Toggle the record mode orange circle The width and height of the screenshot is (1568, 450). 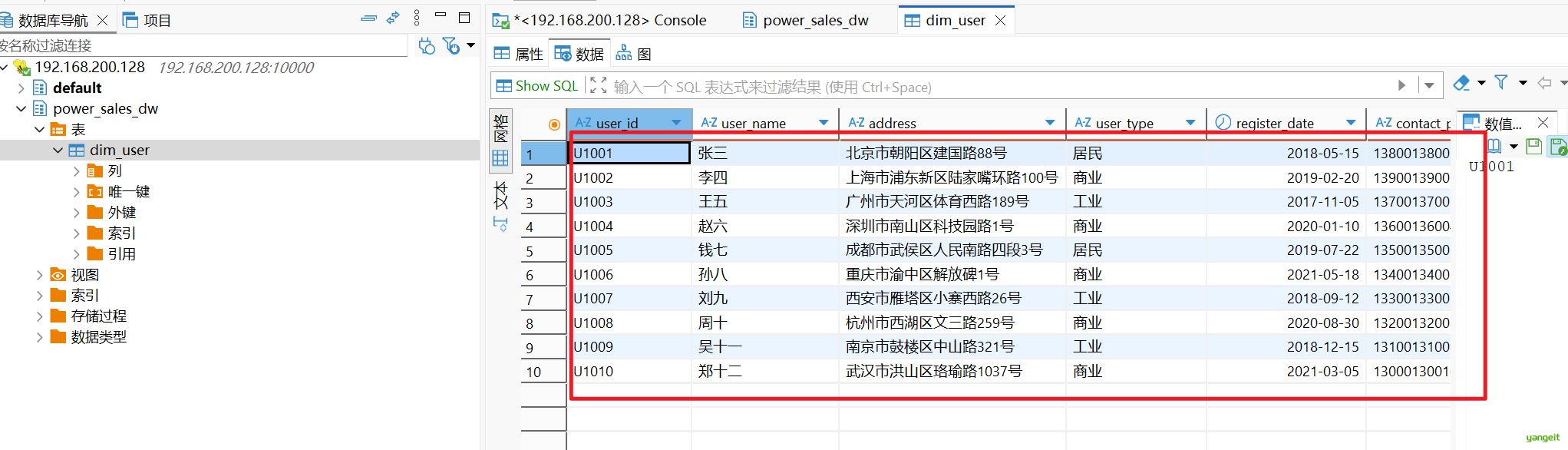[x=554, y=124]
